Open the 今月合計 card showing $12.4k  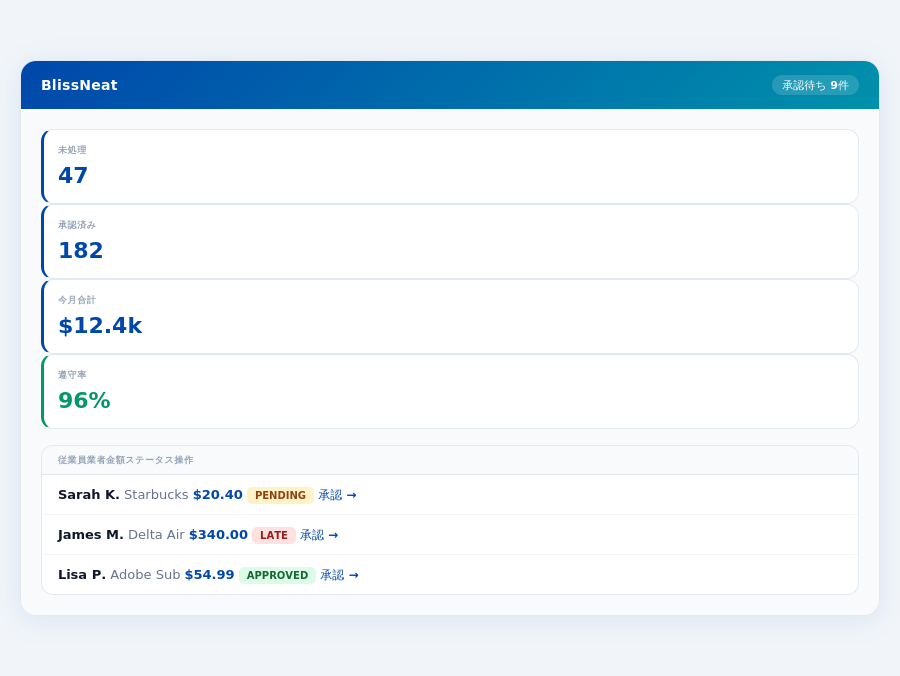pos(450,316)
